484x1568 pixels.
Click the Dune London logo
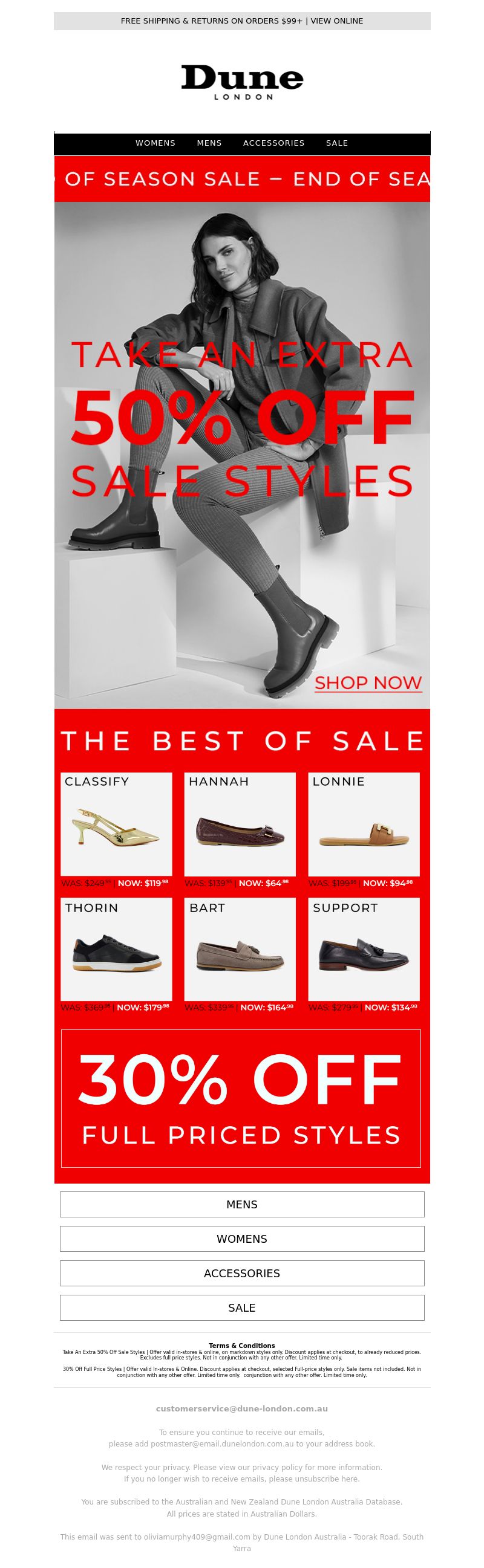click(x=242, y=83)
